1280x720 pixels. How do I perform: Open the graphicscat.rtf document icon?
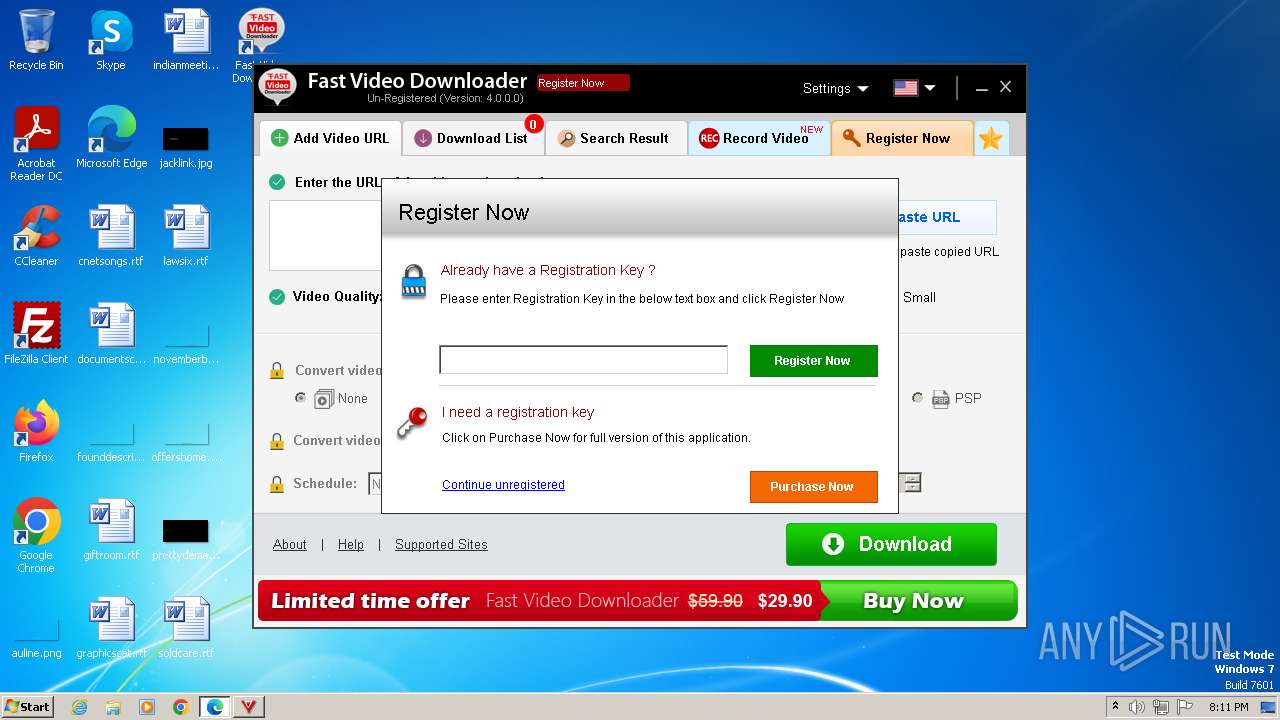pos(111,627)
